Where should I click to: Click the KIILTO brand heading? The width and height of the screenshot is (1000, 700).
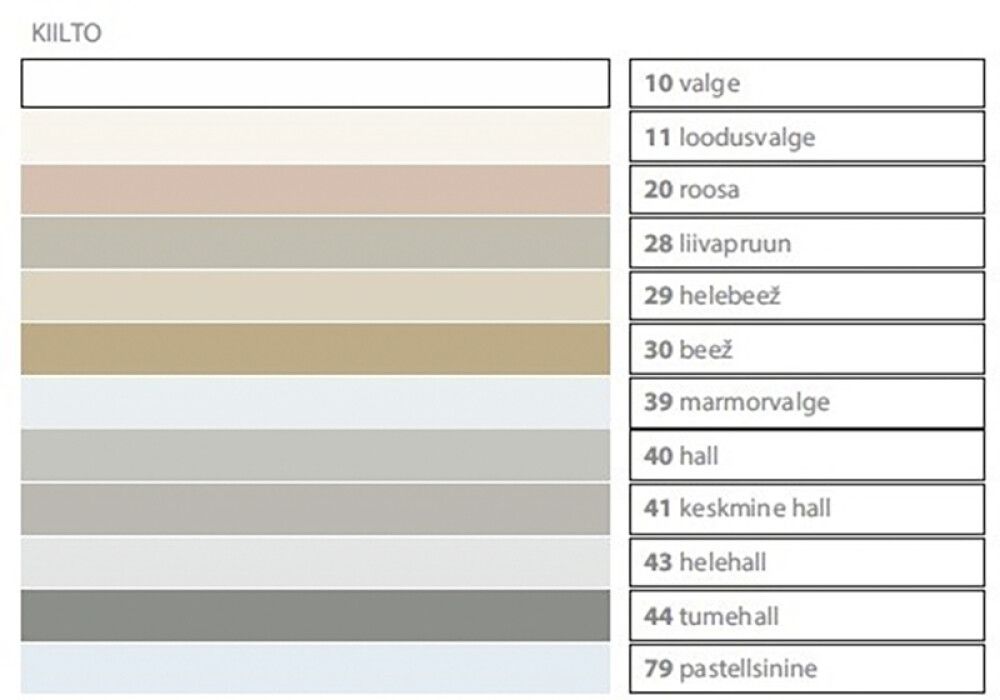(66, 35)
